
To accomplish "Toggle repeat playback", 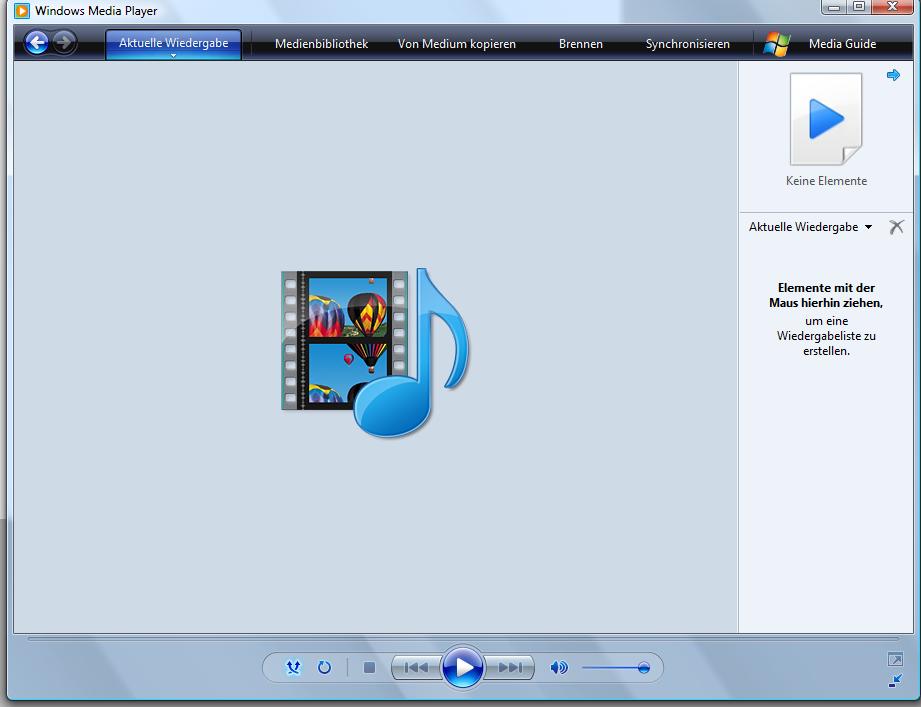I will [x=324, y=667].
